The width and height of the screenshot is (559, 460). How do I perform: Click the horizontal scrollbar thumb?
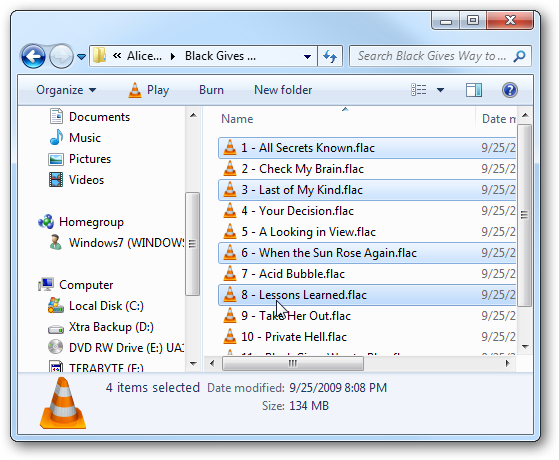pyautogui.click(x=293, y=363)
